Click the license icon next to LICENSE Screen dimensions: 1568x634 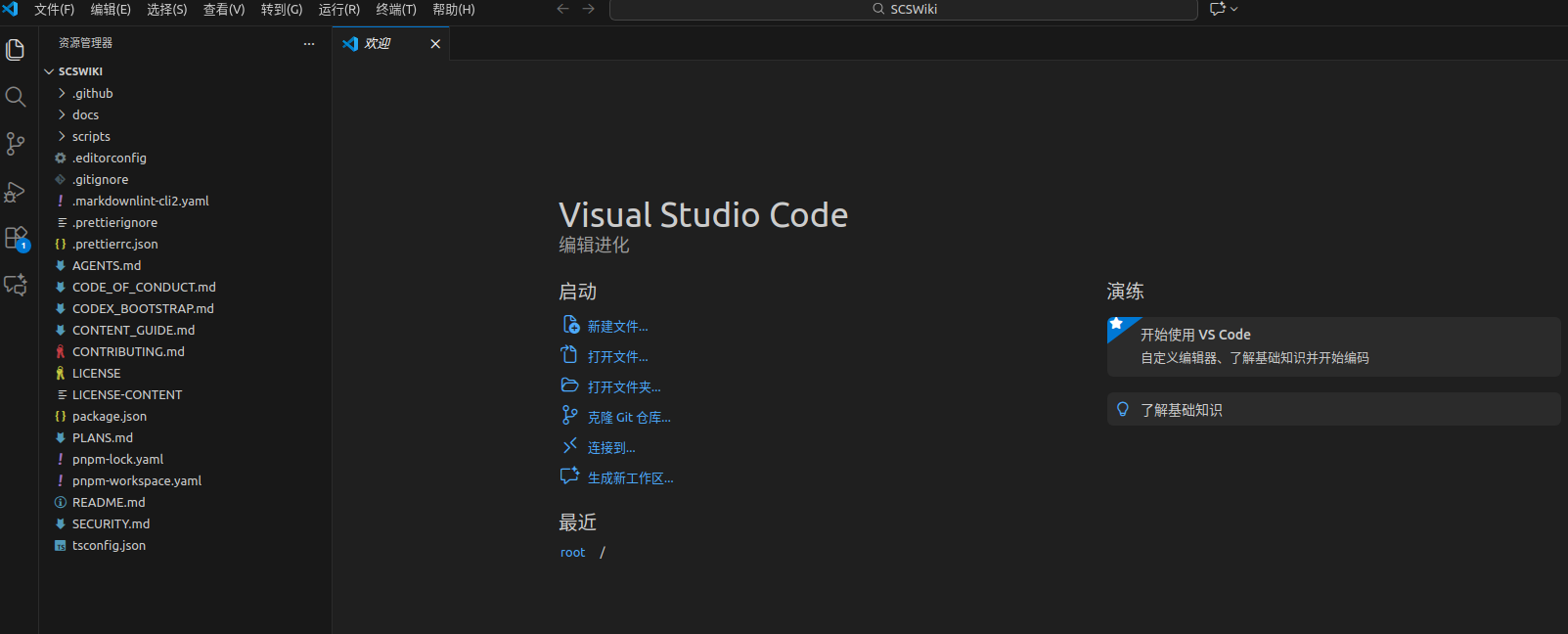[61, 373]
